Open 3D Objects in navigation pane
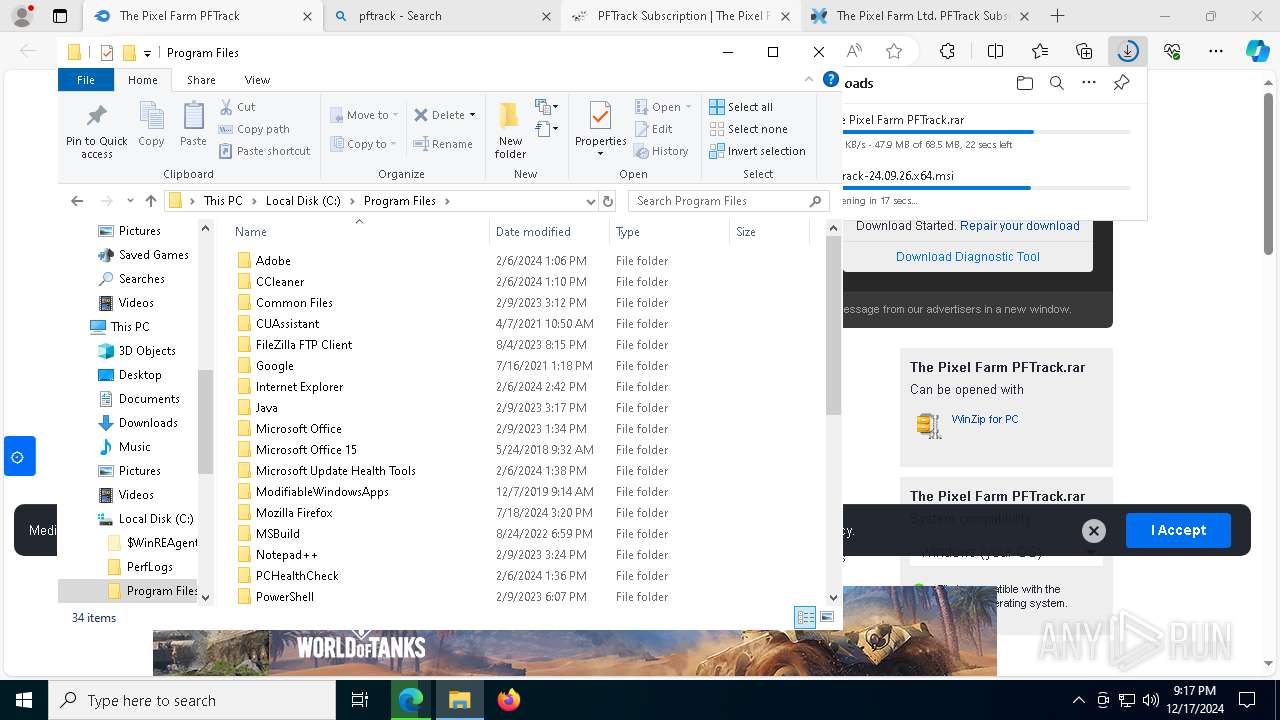The height and width of the screenshot is (720, 1280). click(x=147, y=351)
